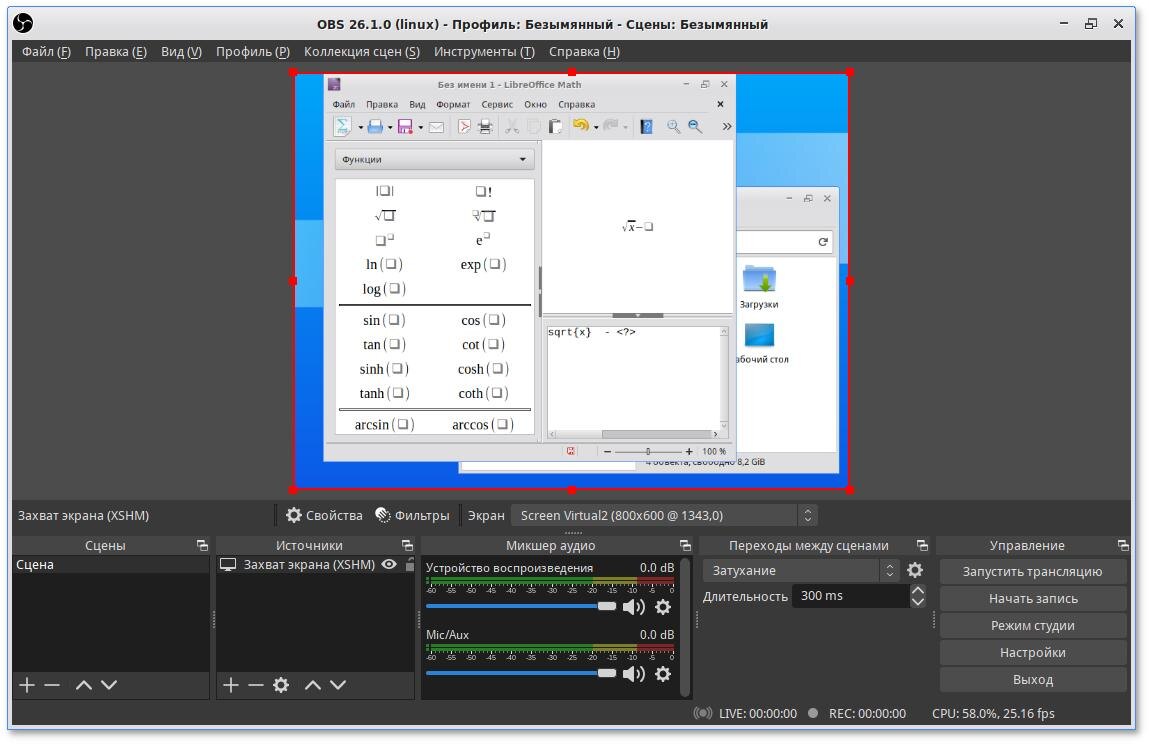Click the Выход button

[x=1032, y=679]
